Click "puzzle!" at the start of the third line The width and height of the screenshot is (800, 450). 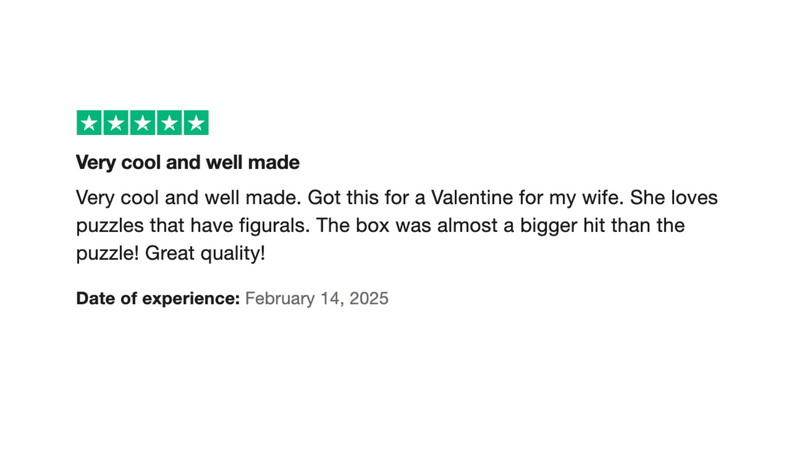click(x=108, y=253)
